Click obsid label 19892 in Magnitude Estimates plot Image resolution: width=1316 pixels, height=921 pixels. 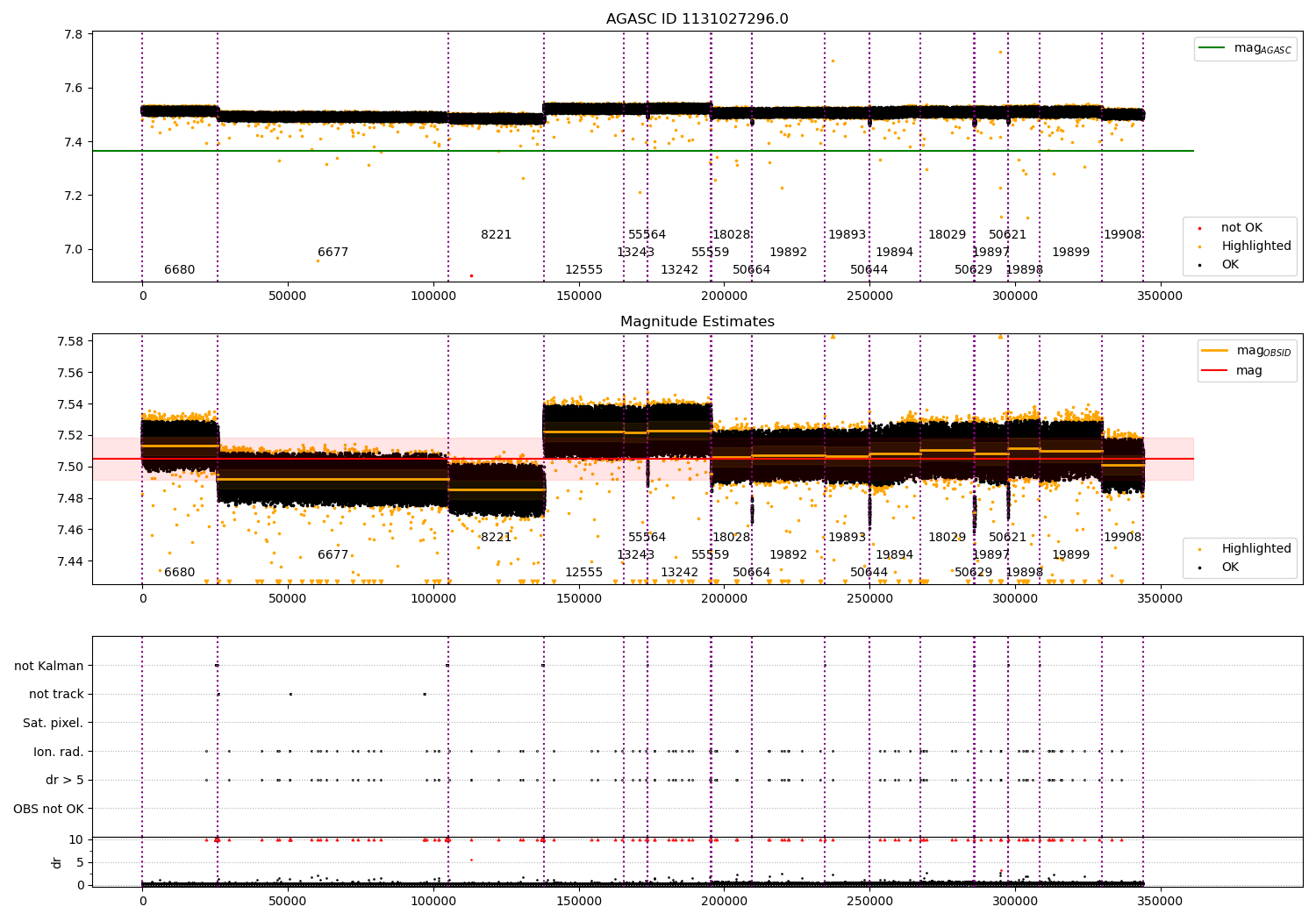click(788, 555)
